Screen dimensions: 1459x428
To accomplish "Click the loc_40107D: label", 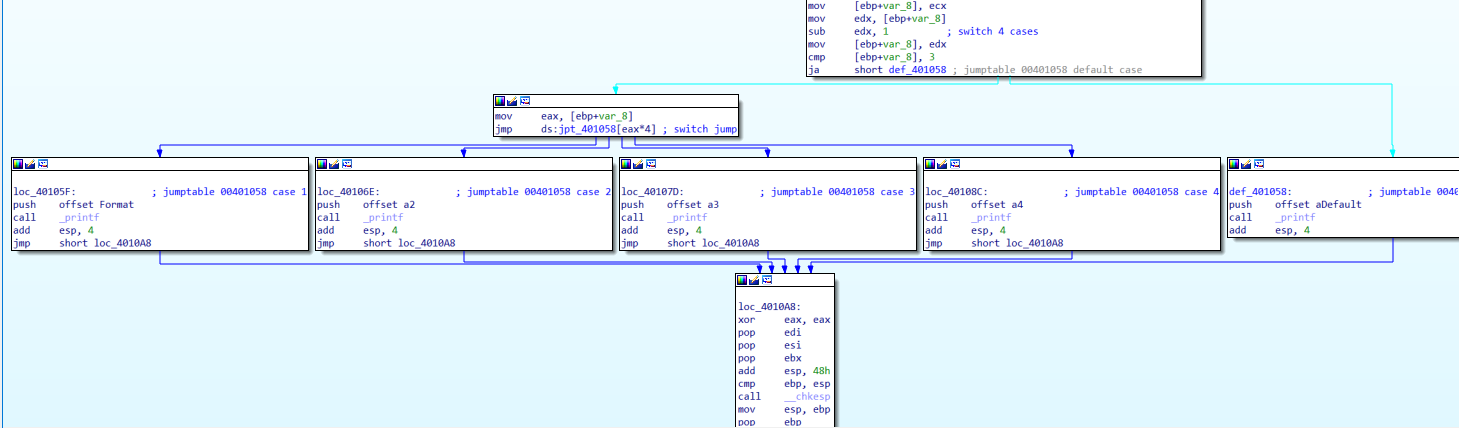I will tap(654, 192).
